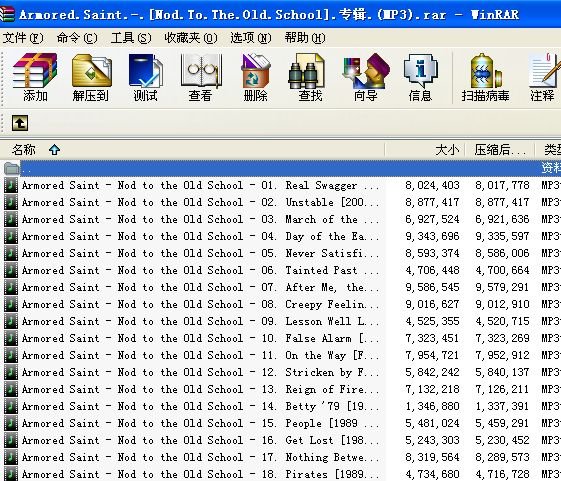This screenshot has width=561, height=481.
Task: Click the 注释 (Comment) toolbar icon
Action: pyautogui.click(x=544, y=77)
